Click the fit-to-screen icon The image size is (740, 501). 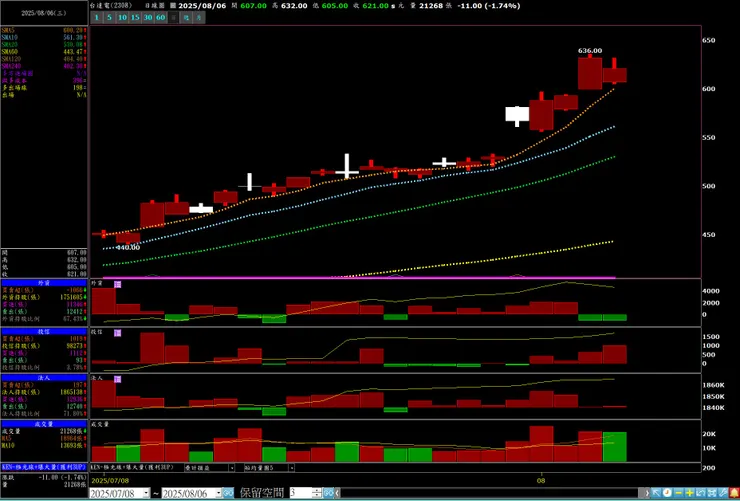coord(712,493)
